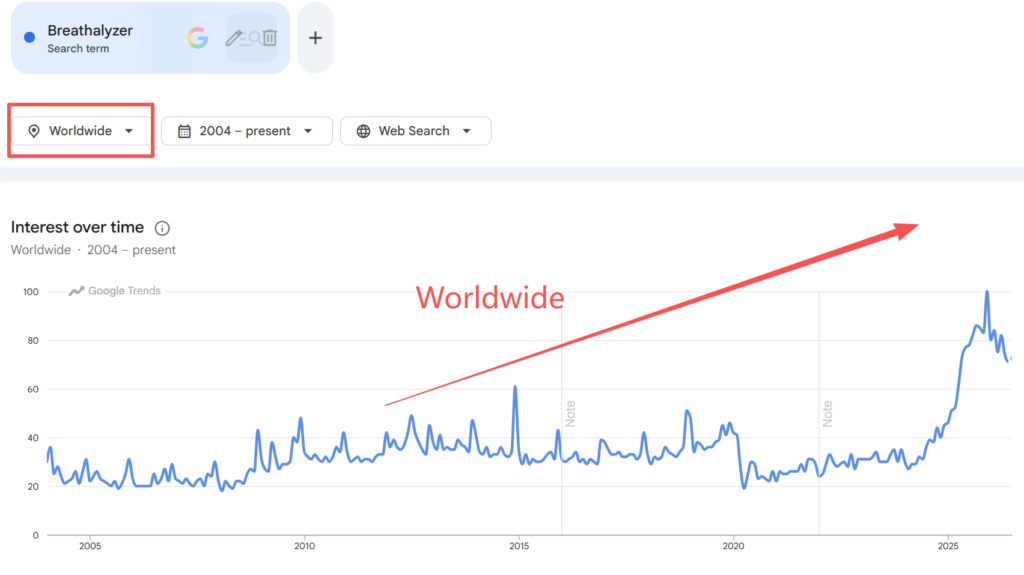Click the Interest over time heading

pos(77,227)
